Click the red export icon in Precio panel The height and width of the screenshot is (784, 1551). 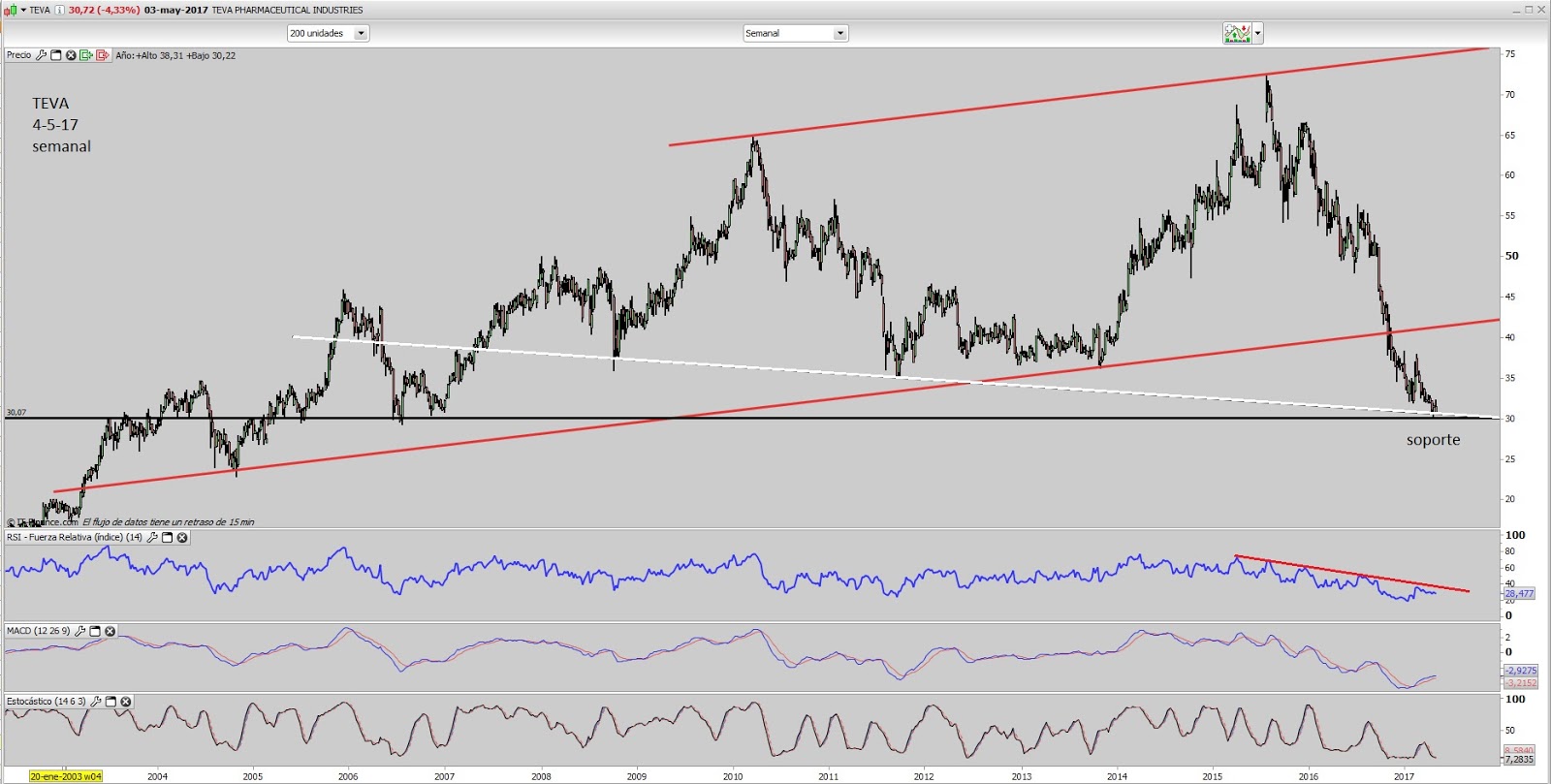(103, 55)
